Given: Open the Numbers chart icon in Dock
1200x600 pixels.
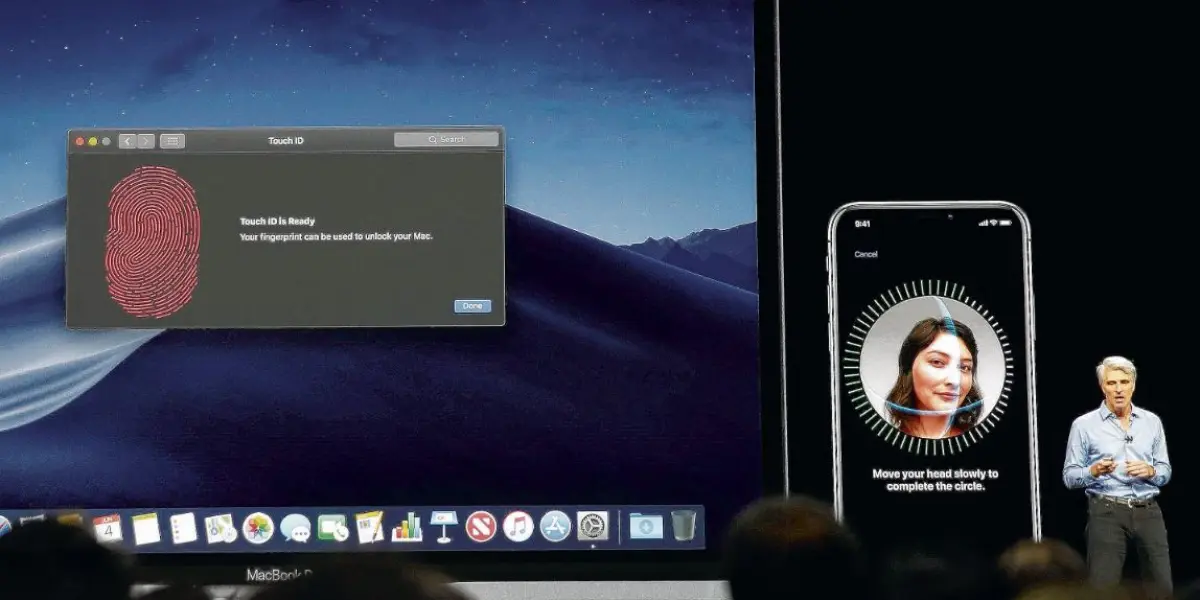Looking at the screenshot, I should (x=407, y=527).
